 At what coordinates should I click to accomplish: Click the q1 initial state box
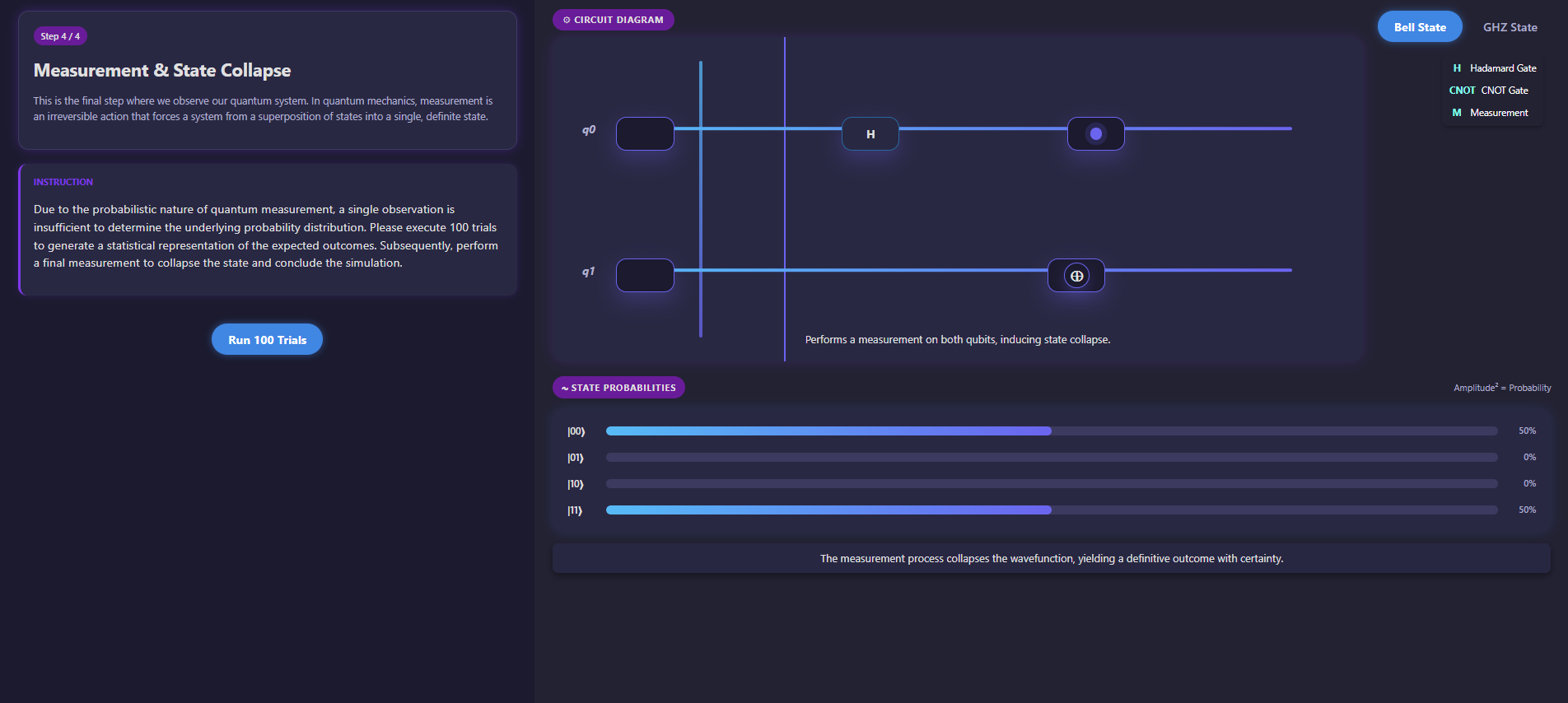pyautogui.click(x=645, y=276)
